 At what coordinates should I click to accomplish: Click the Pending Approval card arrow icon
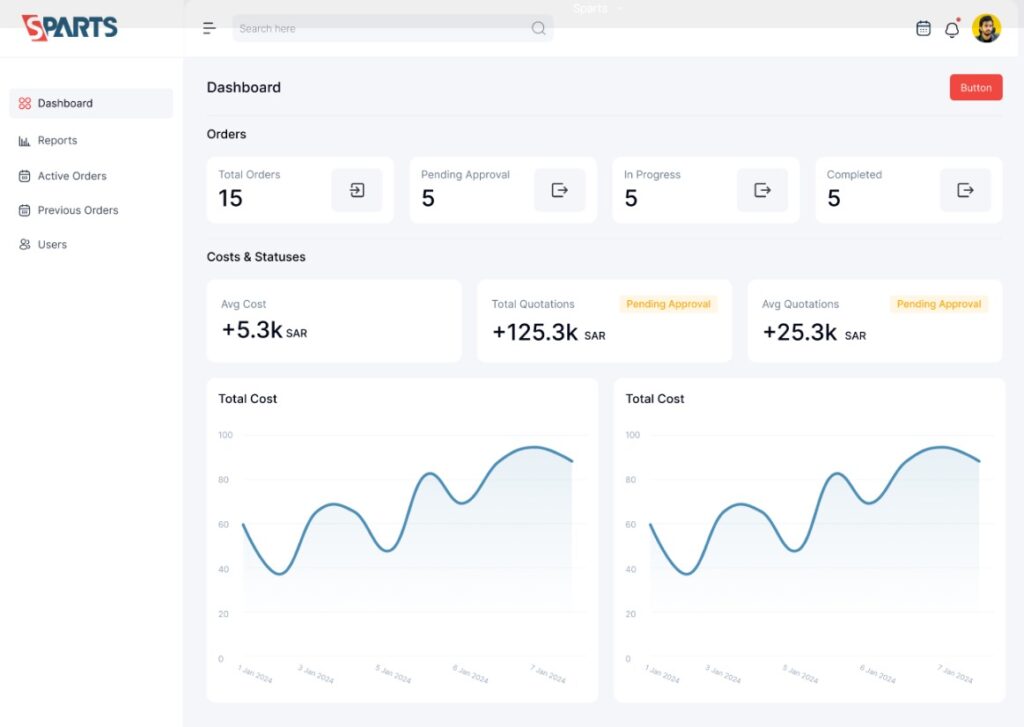560,190
